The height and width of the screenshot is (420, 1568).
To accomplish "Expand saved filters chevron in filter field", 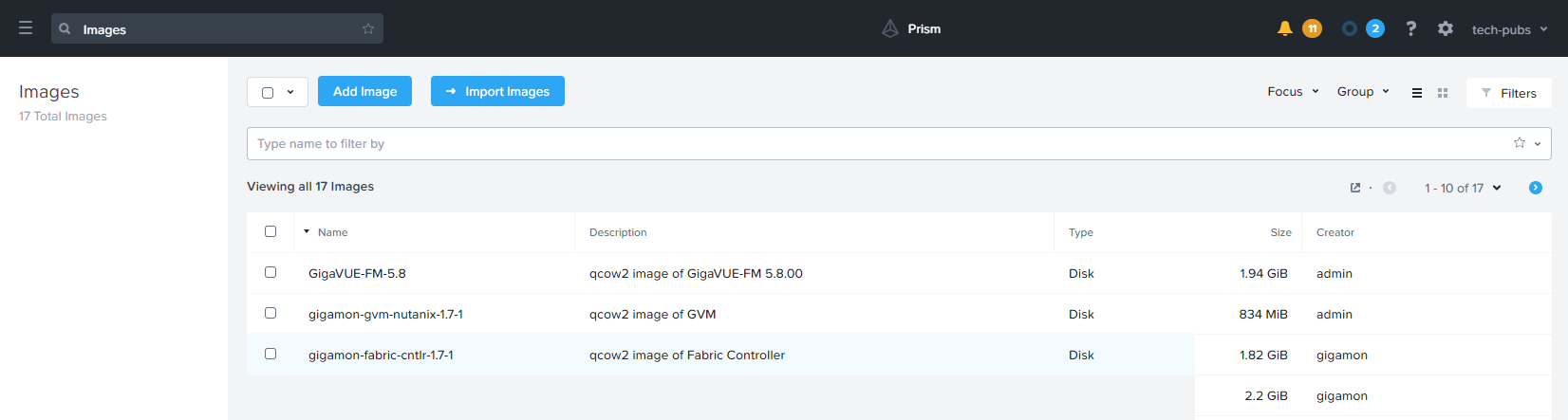I will point(1538,144).
